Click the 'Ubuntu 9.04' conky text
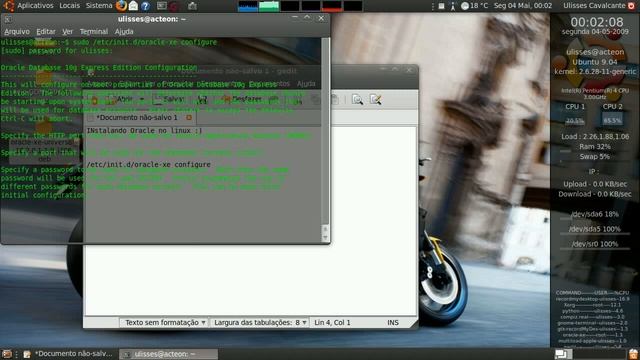 coord(595,62)
